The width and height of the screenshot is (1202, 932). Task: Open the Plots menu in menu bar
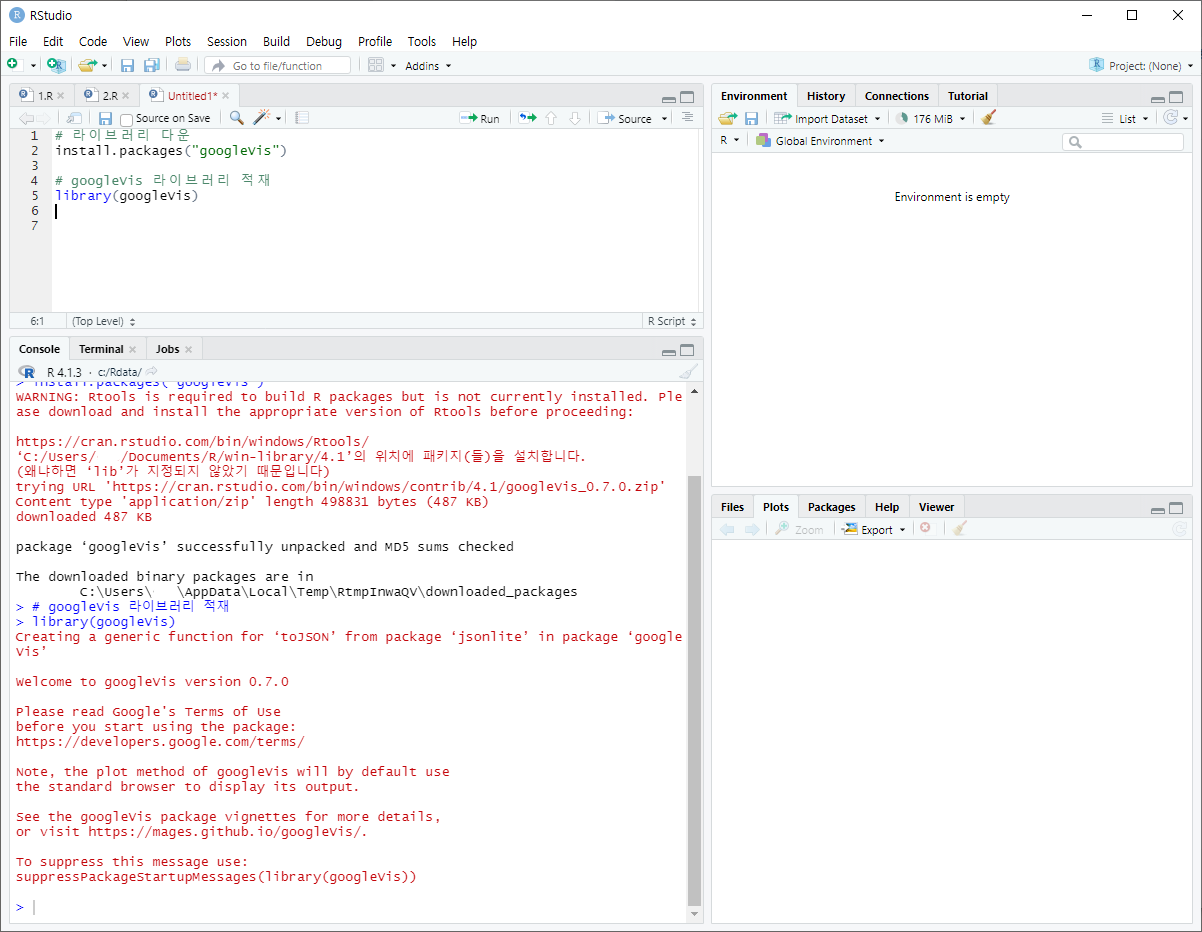pyautogui.click(x=178, y=42)
